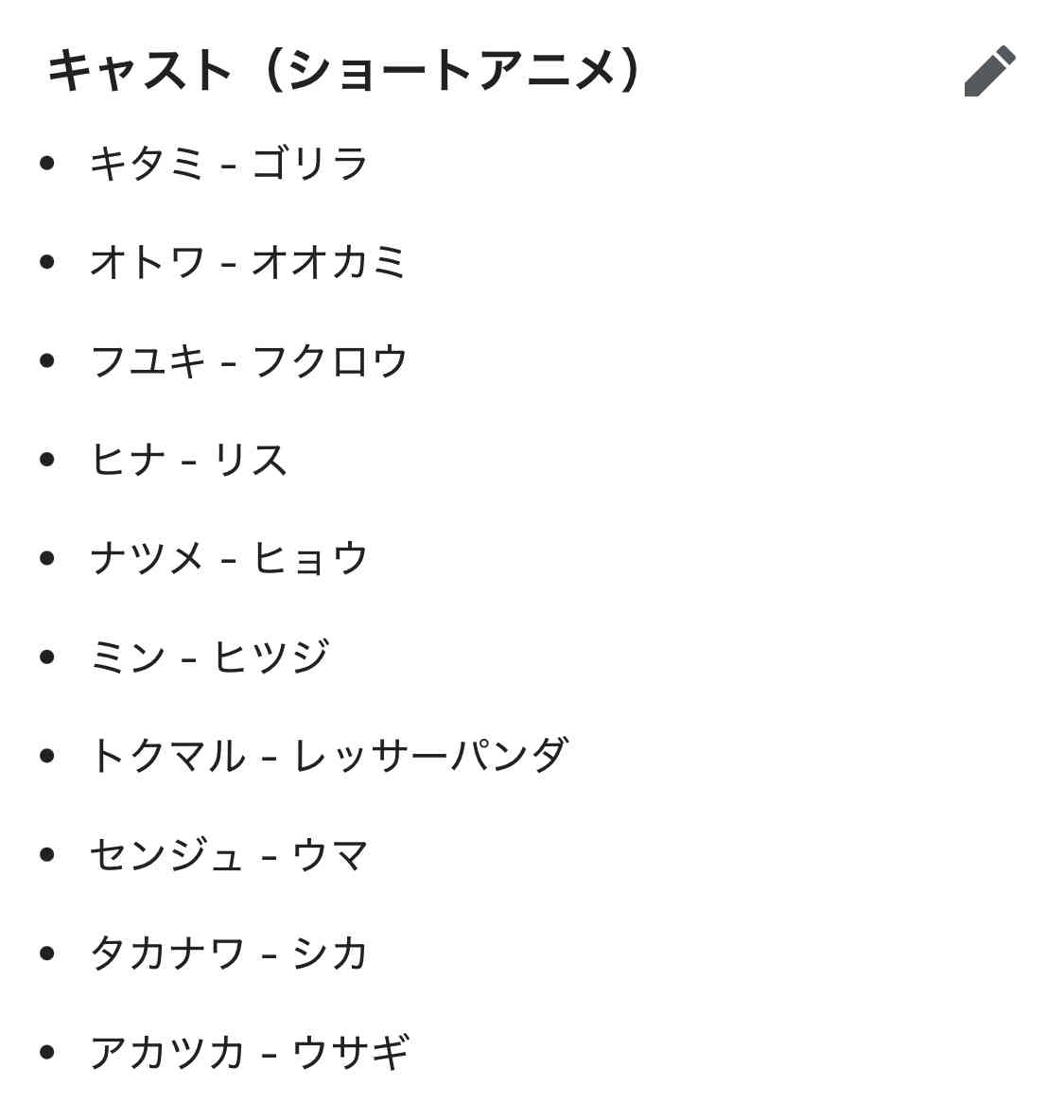The width and height of the screenshot is (1064, 1120).
Task: Select the name オトワ in the cast list
Action: [x=148, y=261]
